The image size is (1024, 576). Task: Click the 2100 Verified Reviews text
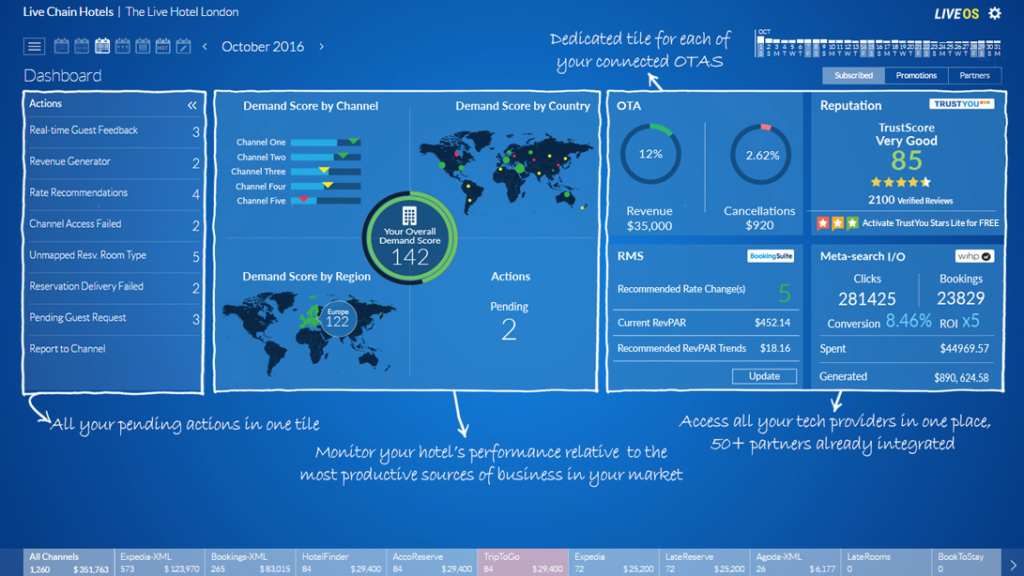(910, 200)
